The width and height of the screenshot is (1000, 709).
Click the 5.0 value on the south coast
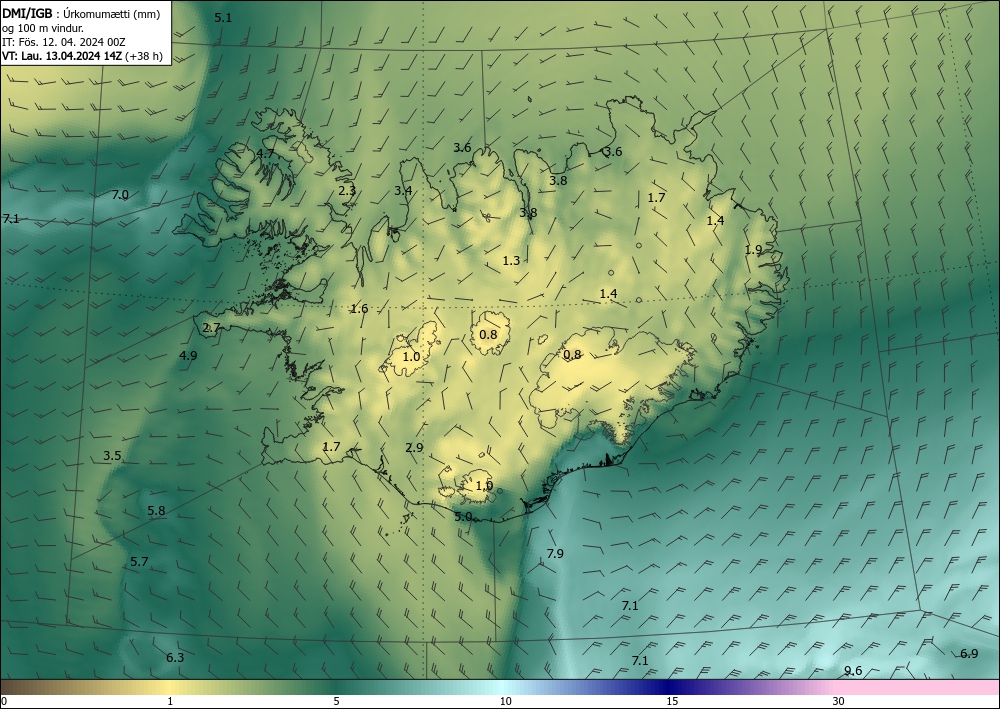tap(464, 517)
